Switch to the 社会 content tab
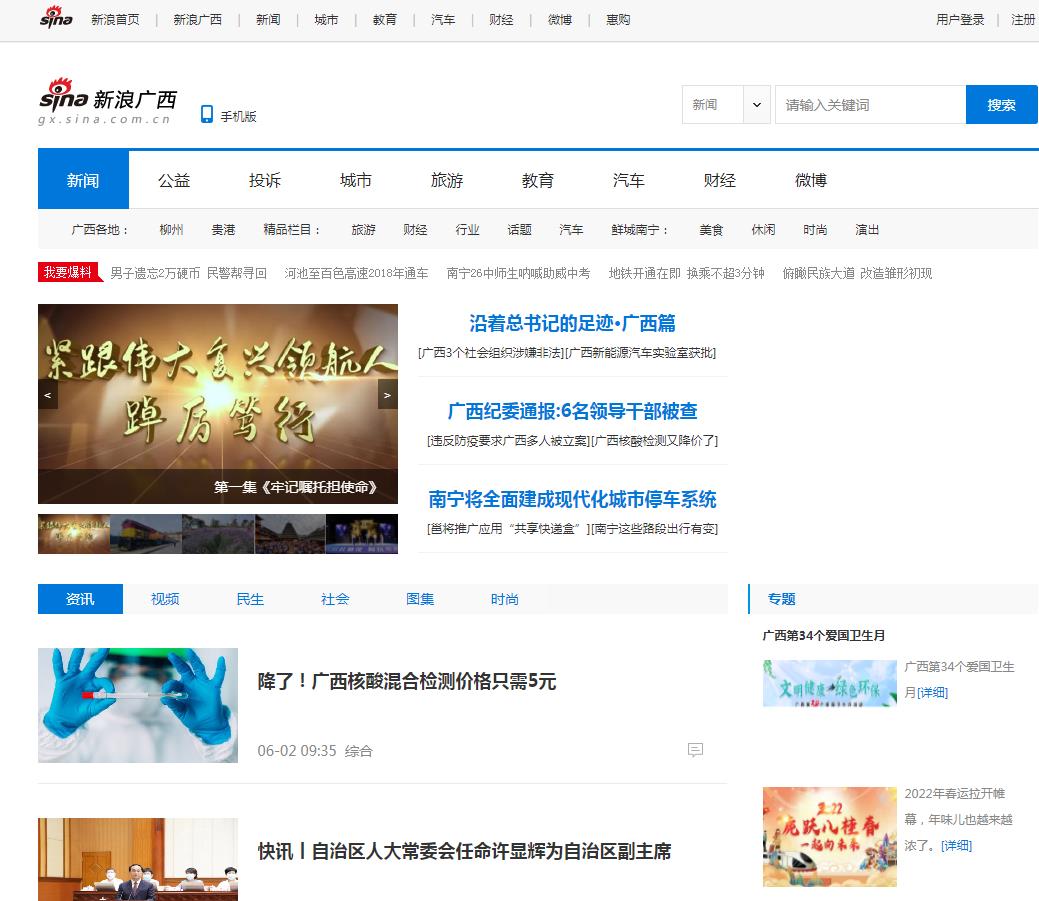 tap(335, 599)
